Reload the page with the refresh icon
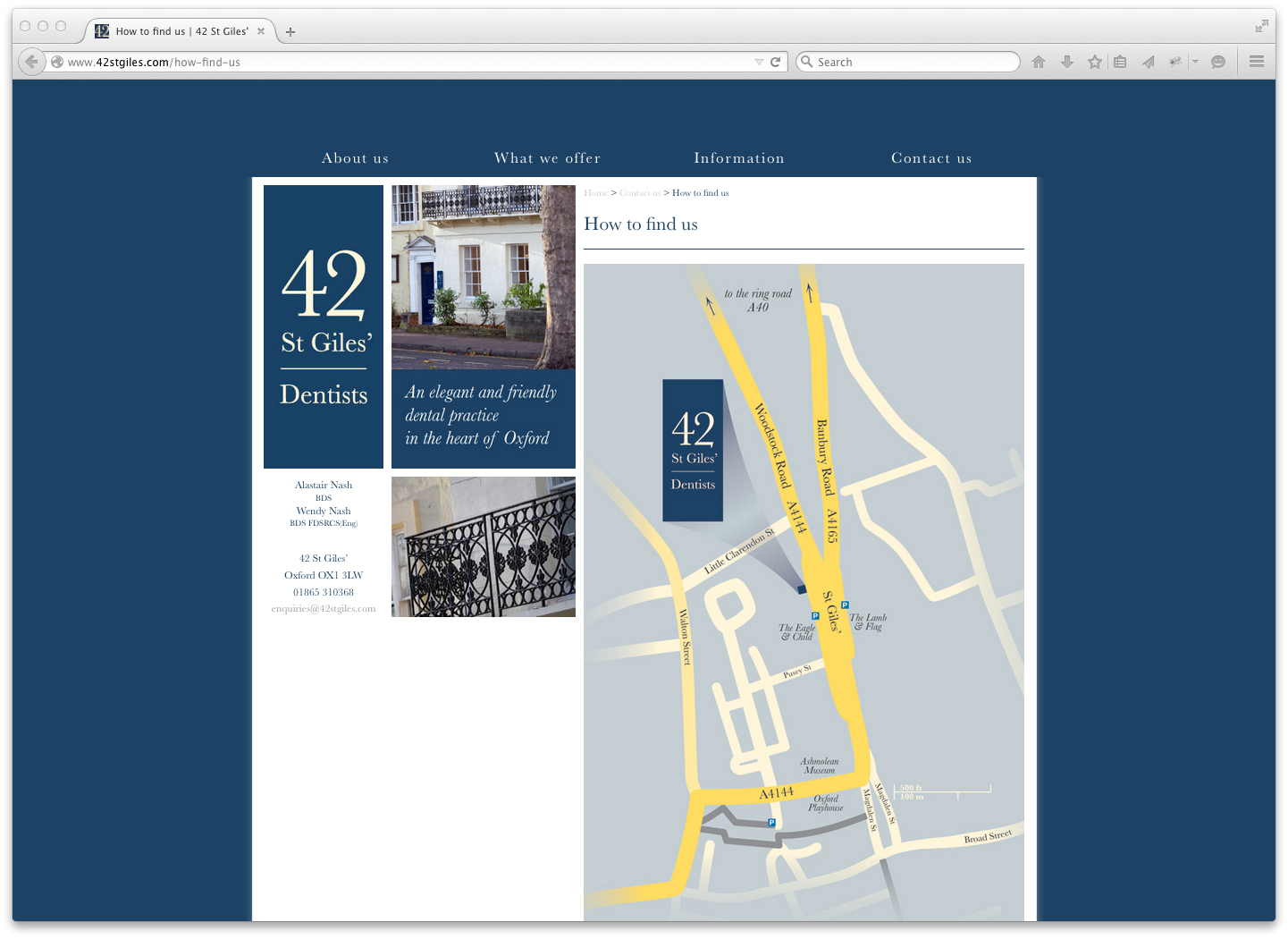1288x939 pixels. coord(776,62)
